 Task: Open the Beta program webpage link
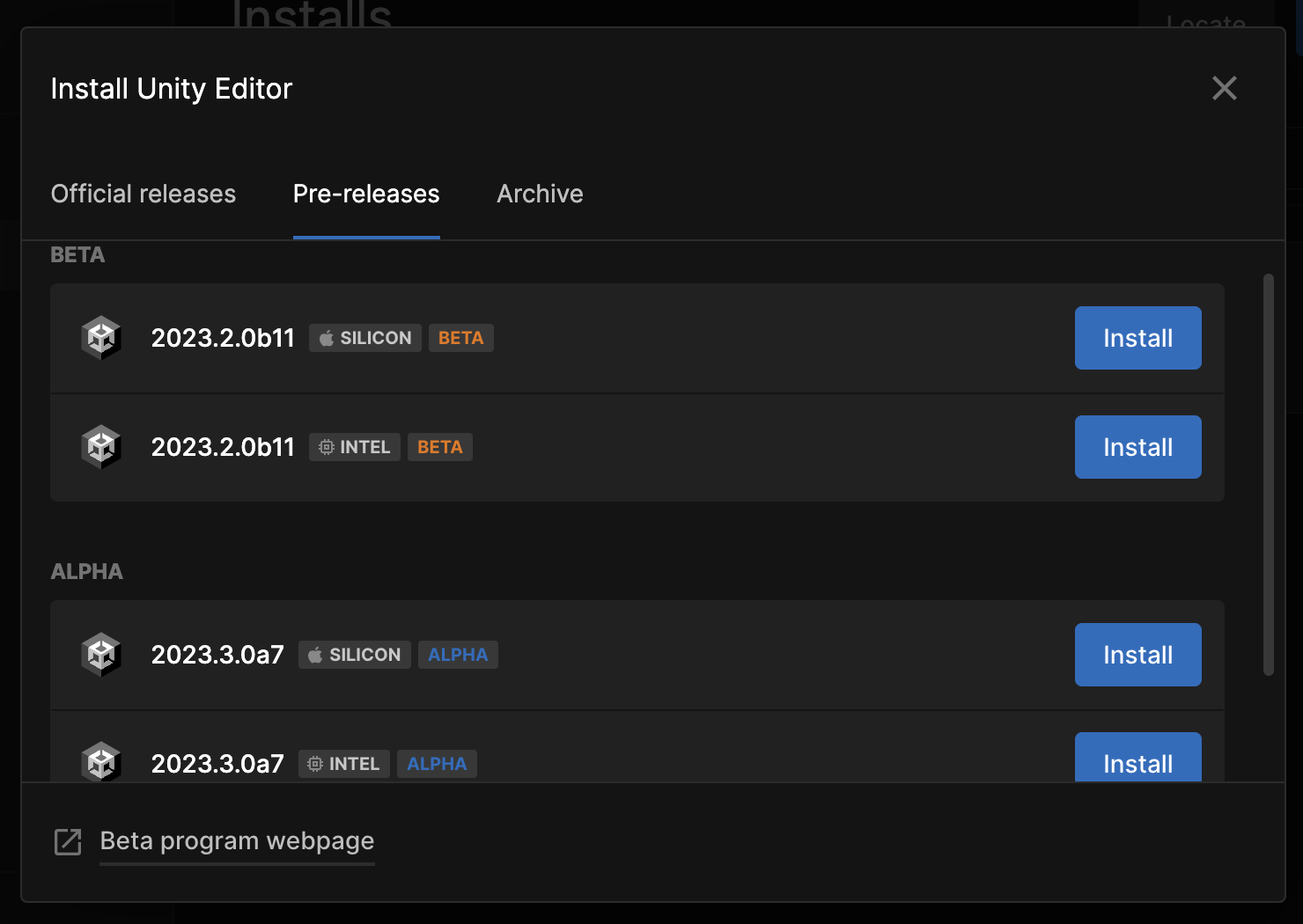click(x=237, y=841)
